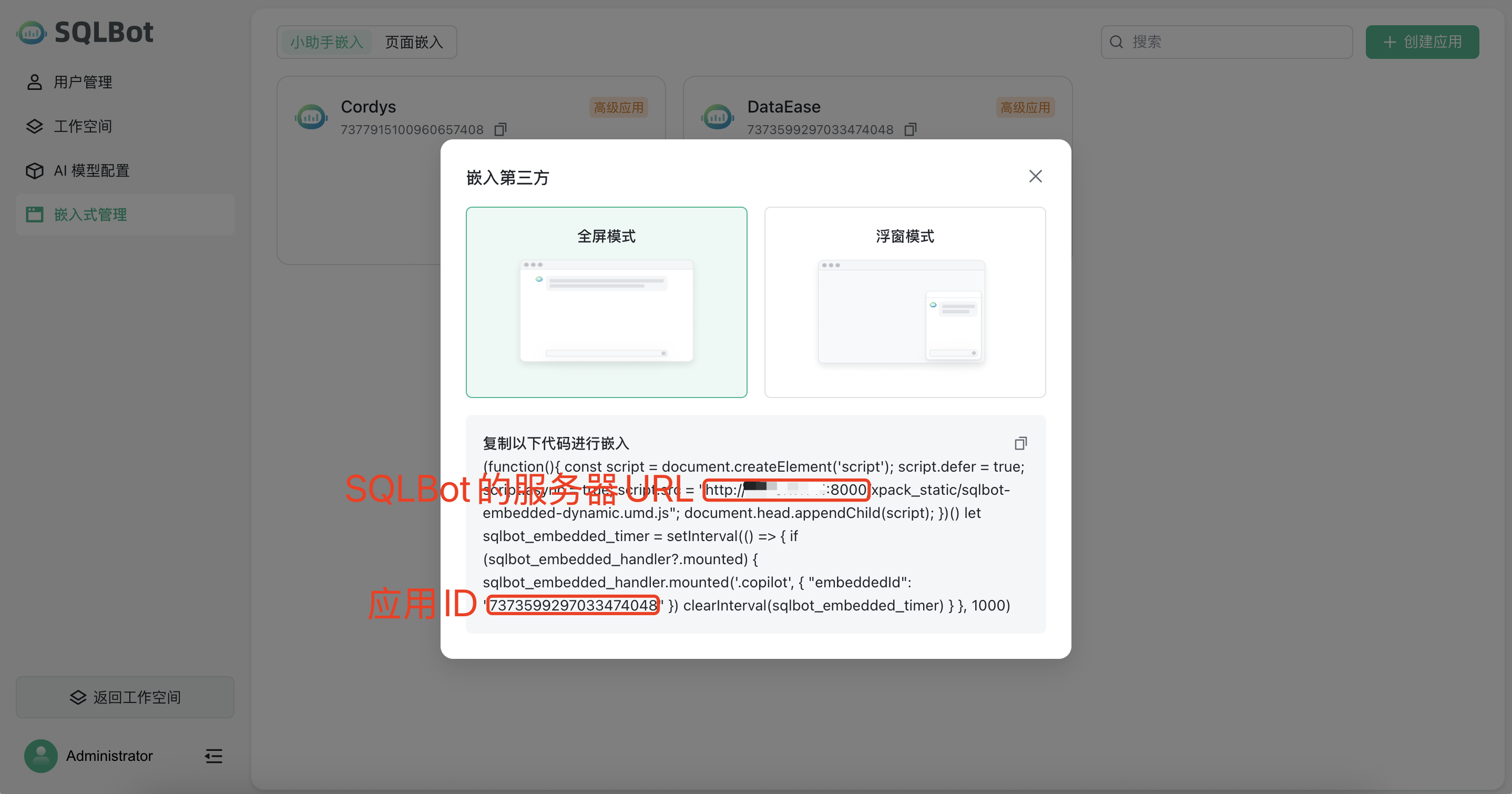The height and width of the screenshot is (794, 1512).
Task: Open 工作空间 in sidebar
Action: point(83,126)
